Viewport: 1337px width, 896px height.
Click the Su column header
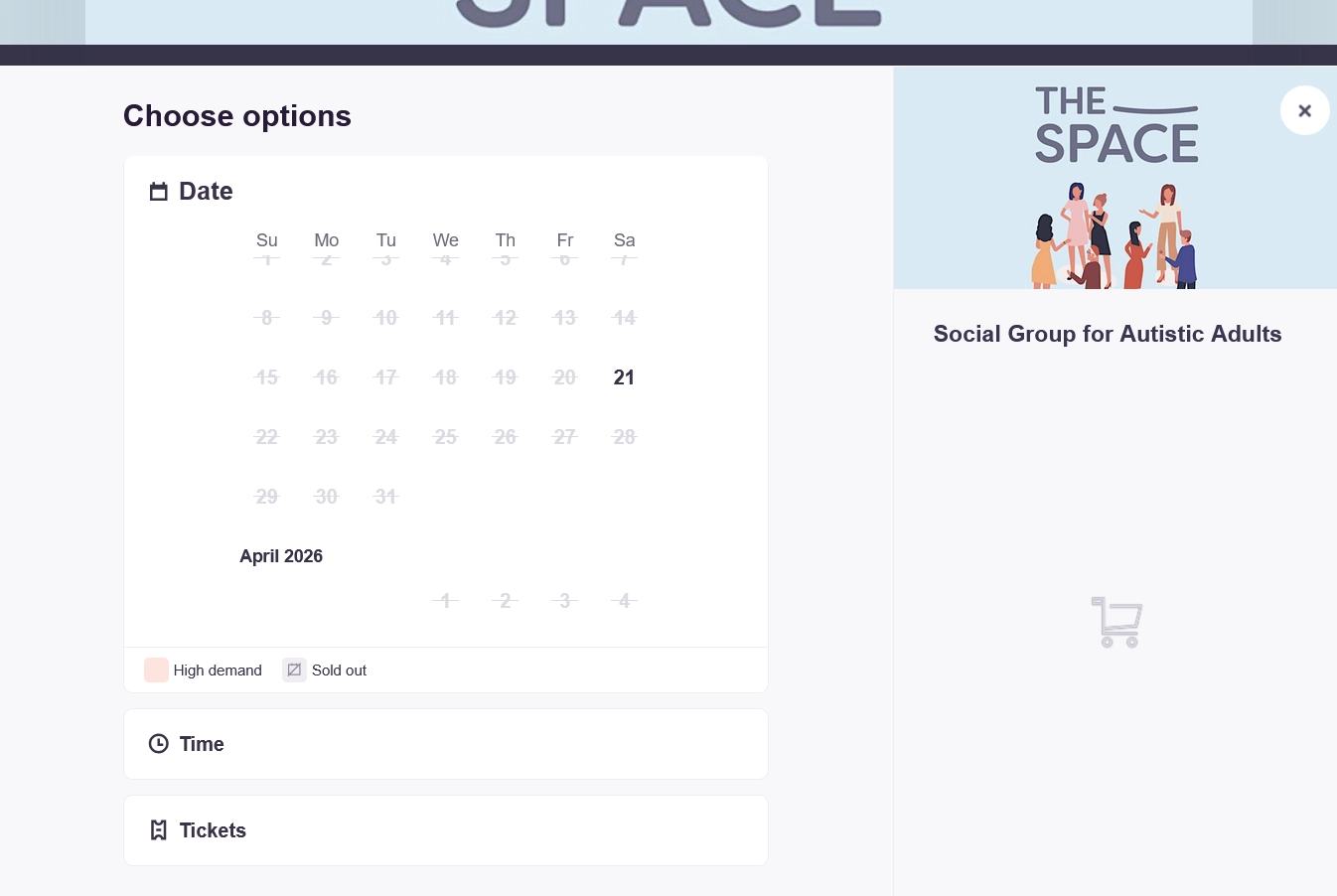[266, 239]
